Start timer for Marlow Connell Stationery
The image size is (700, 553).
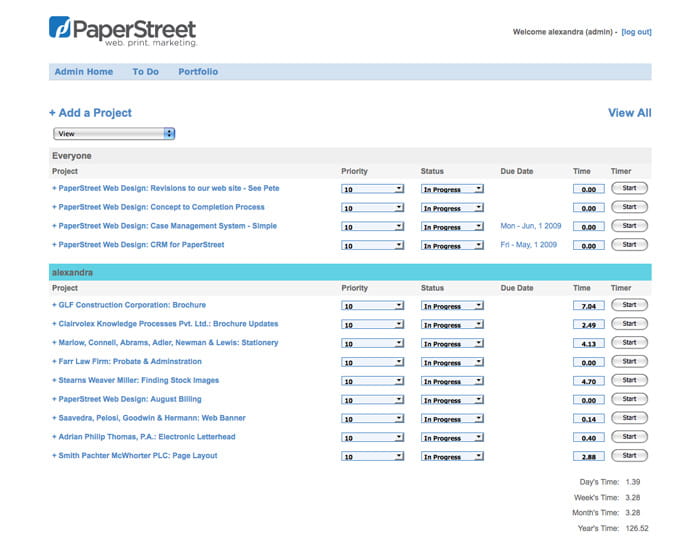(x=629, y=342)
